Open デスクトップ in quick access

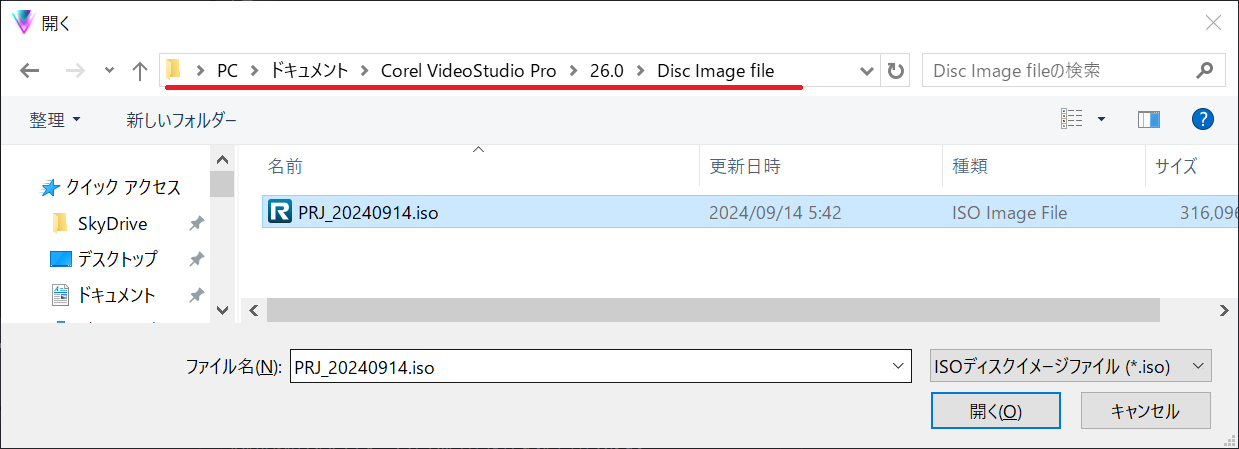(x=117, y=259)
